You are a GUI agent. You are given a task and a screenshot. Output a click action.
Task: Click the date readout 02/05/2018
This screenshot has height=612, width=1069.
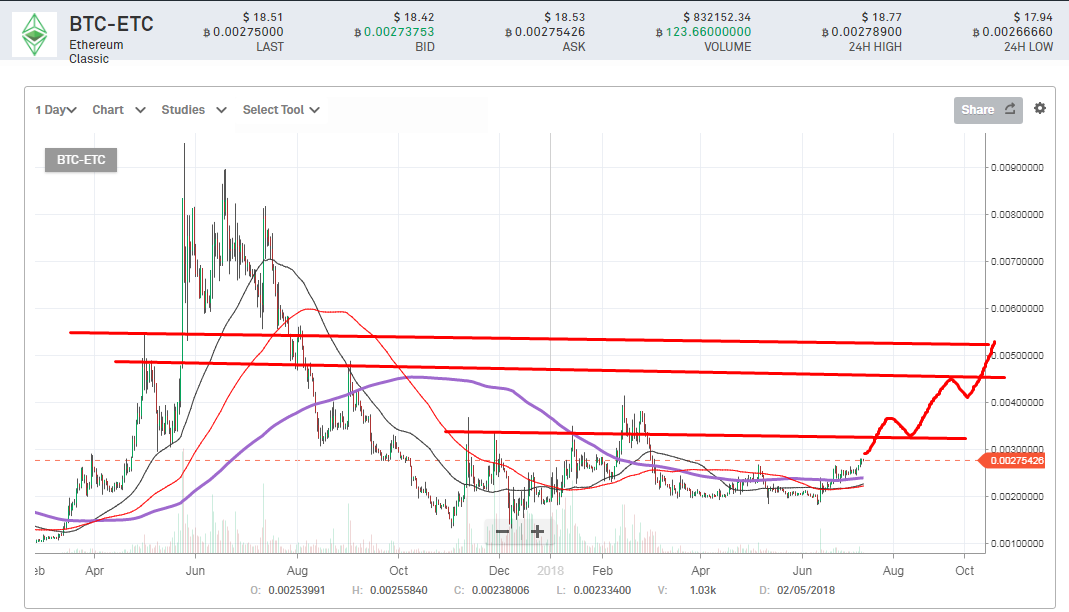click(x=806, y=590)
